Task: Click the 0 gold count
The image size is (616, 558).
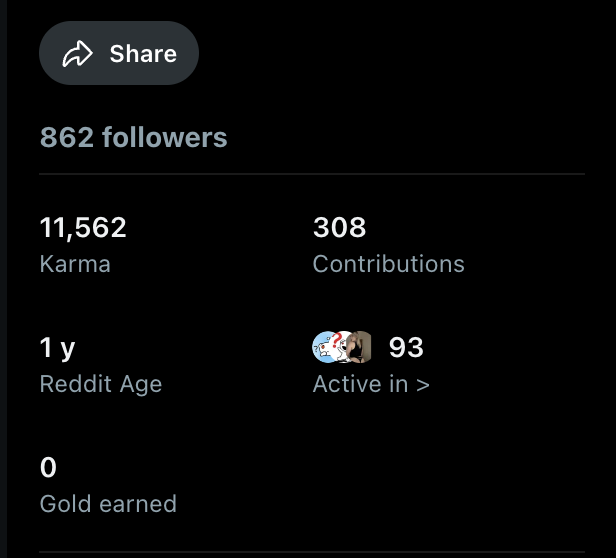Action: (x=48, y=467)
